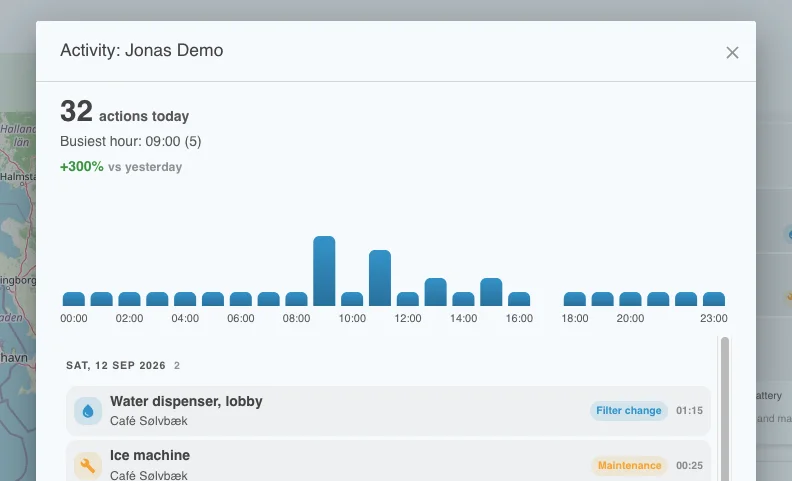Image resolution: width=792 pixels, height=481 pixels.
Task: Click the Busiest hour: 09:00 (5) text
Action: point(131,141)
